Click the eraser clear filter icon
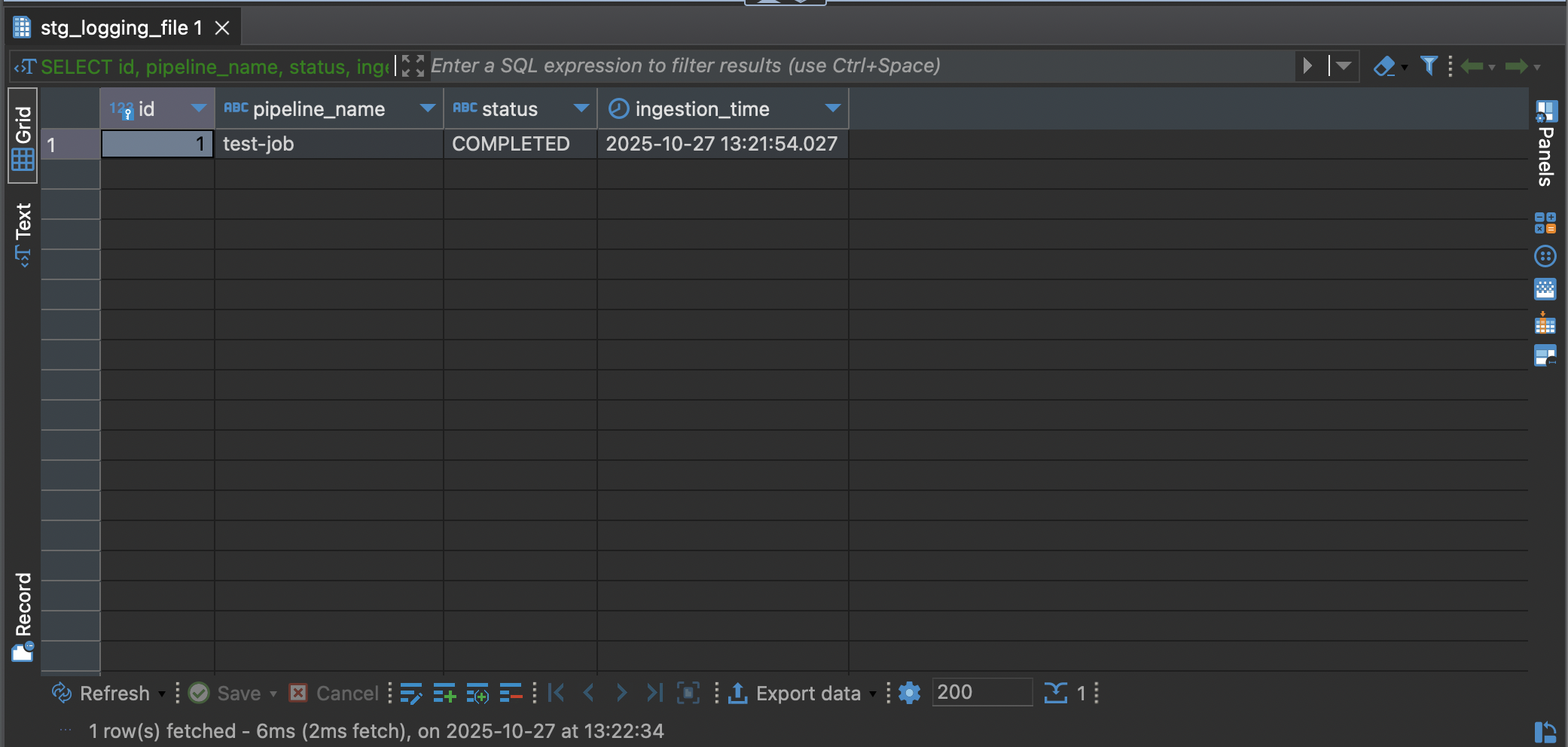Image resolution: width=1568 pixels, height=747 pixels. [1384, 66]
